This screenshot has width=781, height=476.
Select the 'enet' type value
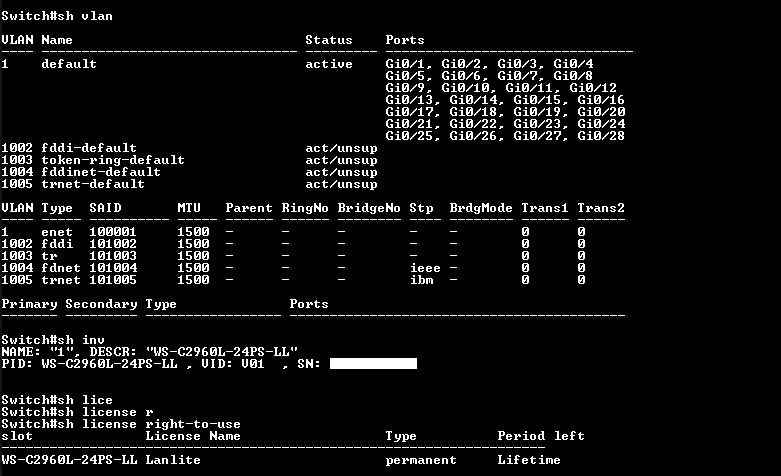click(x=57, y=232)
